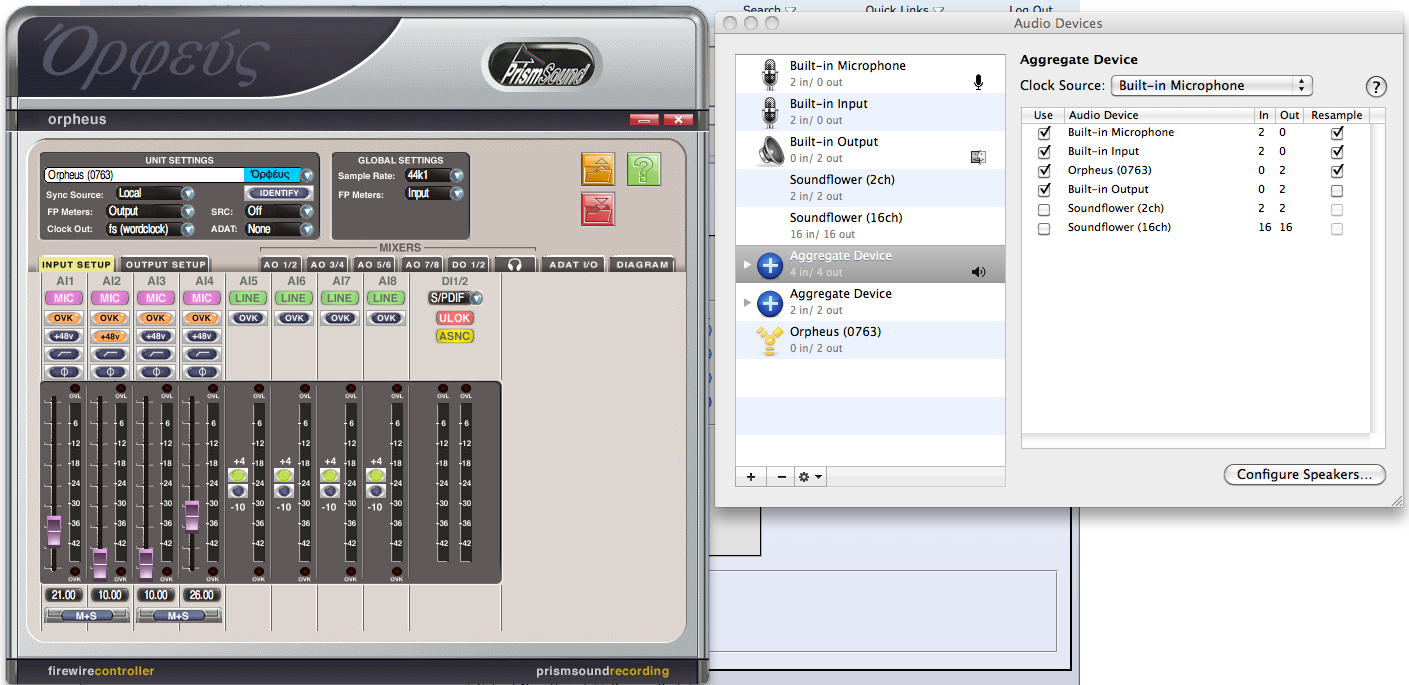Select the Built-in Output speaker icon
The height and width of the screenshot is (685, 1409).
(x=769, y=150)
